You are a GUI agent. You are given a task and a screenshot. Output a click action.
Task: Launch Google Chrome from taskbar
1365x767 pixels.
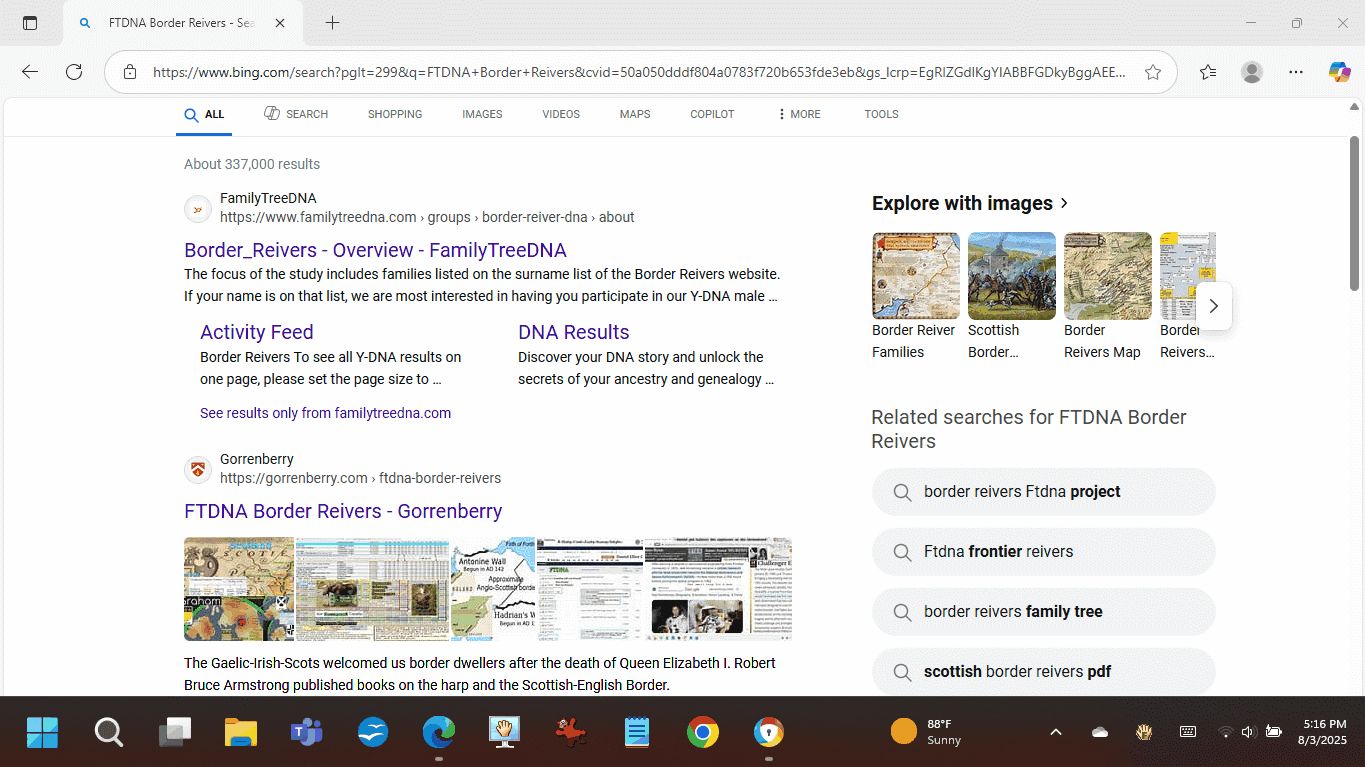pyautogui.click(x=702, y=733)
